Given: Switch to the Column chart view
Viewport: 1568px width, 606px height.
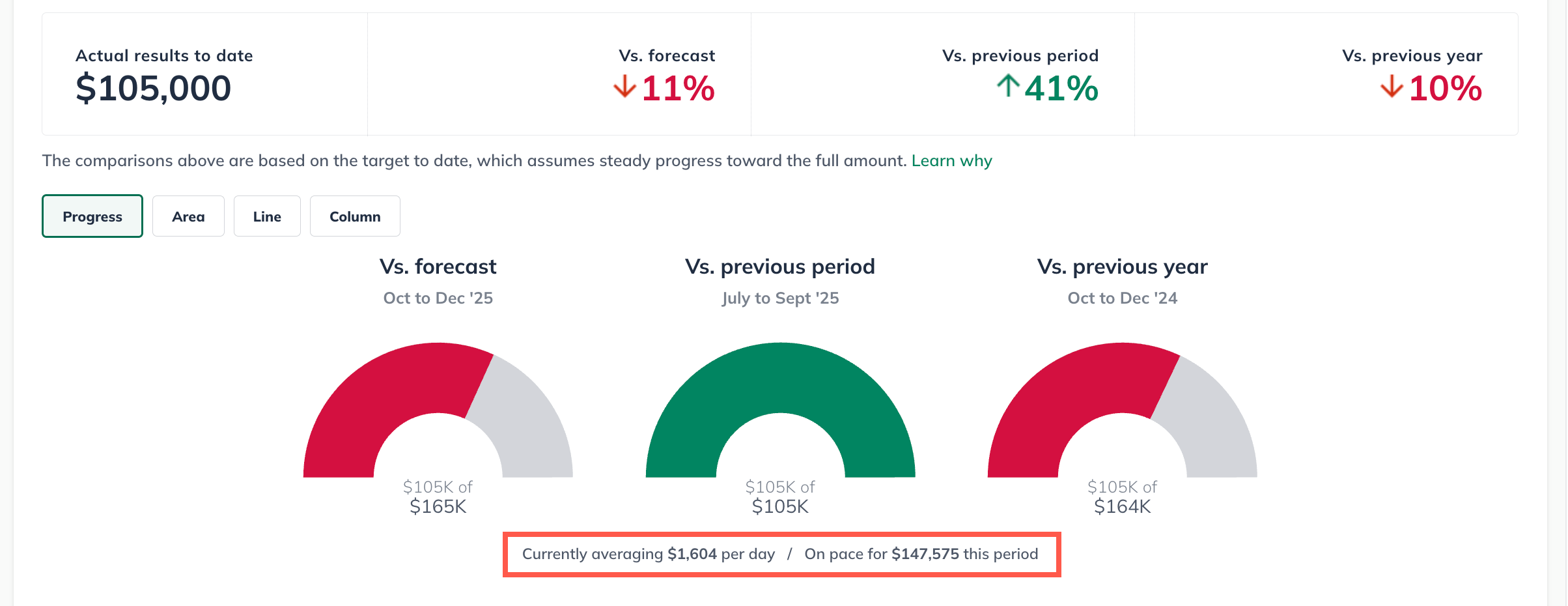Looking at the screenshot, I should (355, 216).
